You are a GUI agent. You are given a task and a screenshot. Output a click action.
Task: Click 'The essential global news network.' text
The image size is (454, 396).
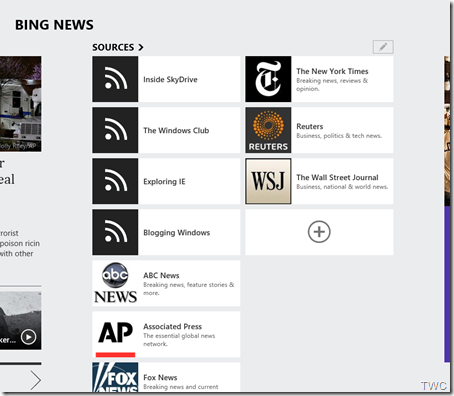point(179,340)
